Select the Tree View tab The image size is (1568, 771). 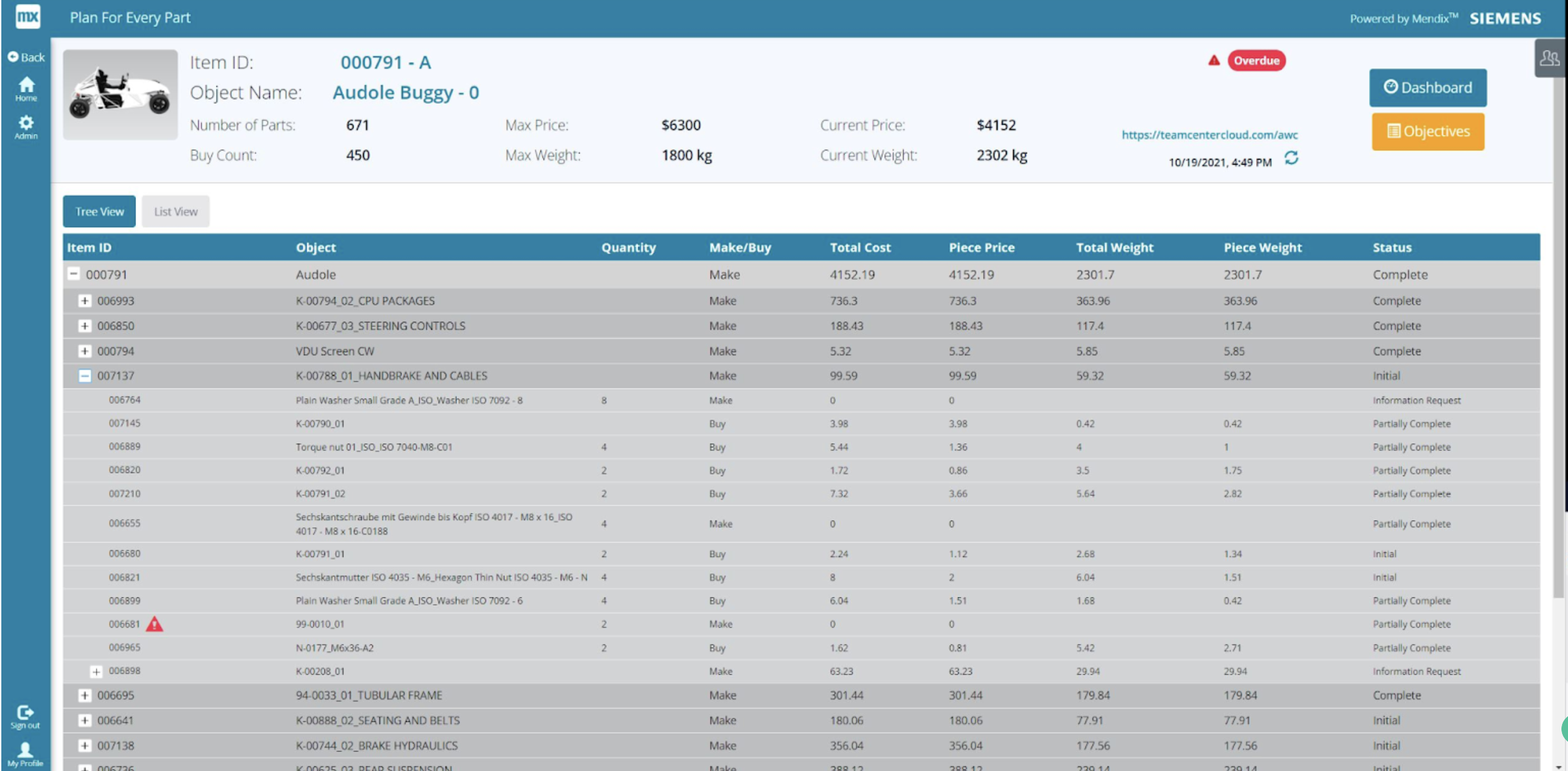point(99,211)
